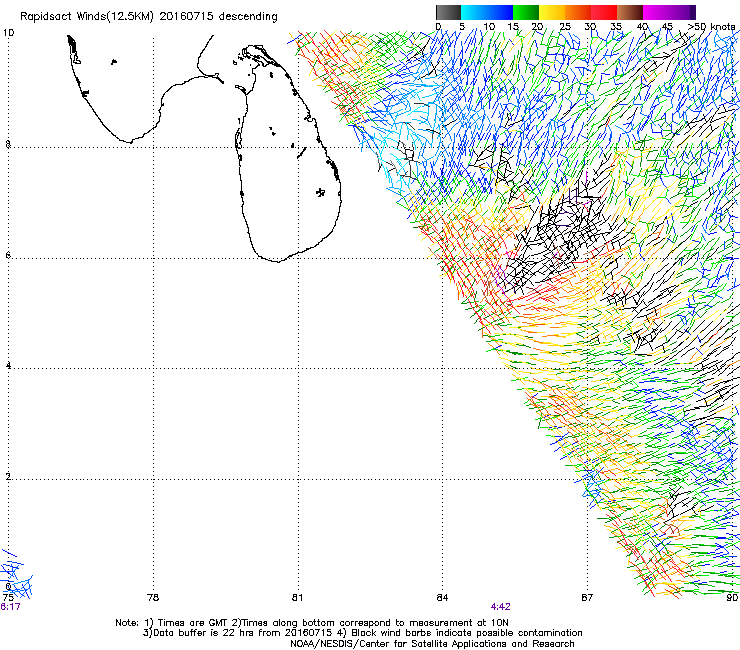Click the '>50 knots' legend label

[711, 26]
